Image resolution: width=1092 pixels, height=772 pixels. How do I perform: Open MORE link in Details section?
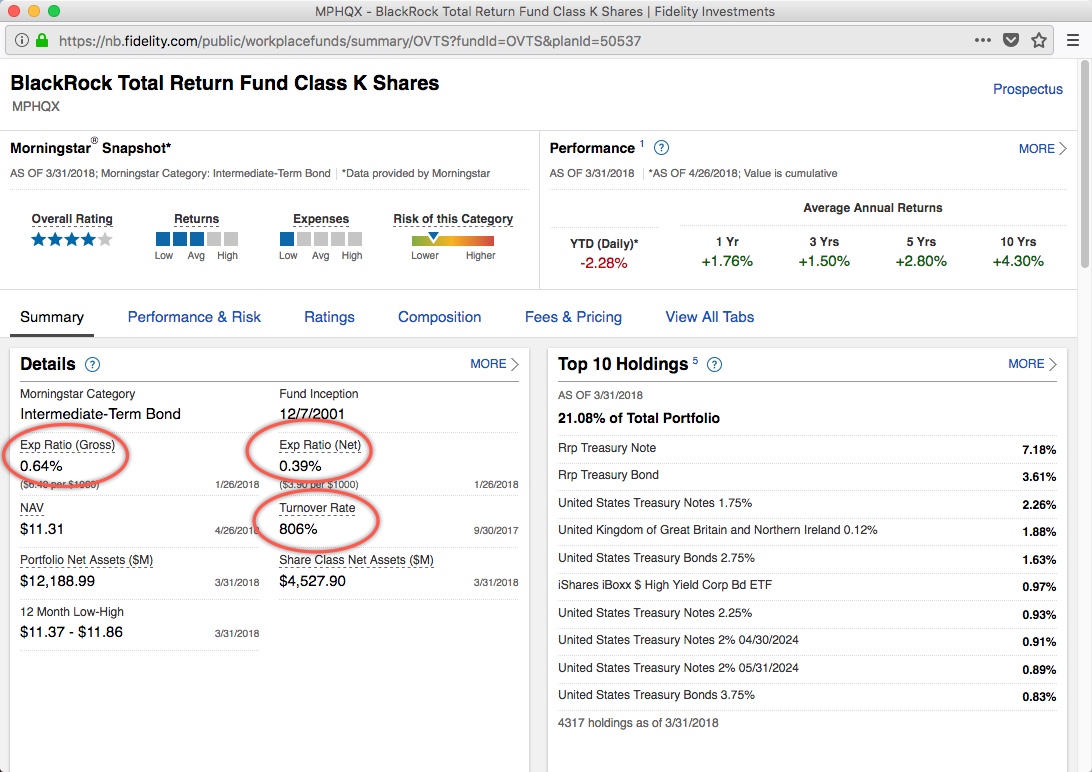(494, 364)
